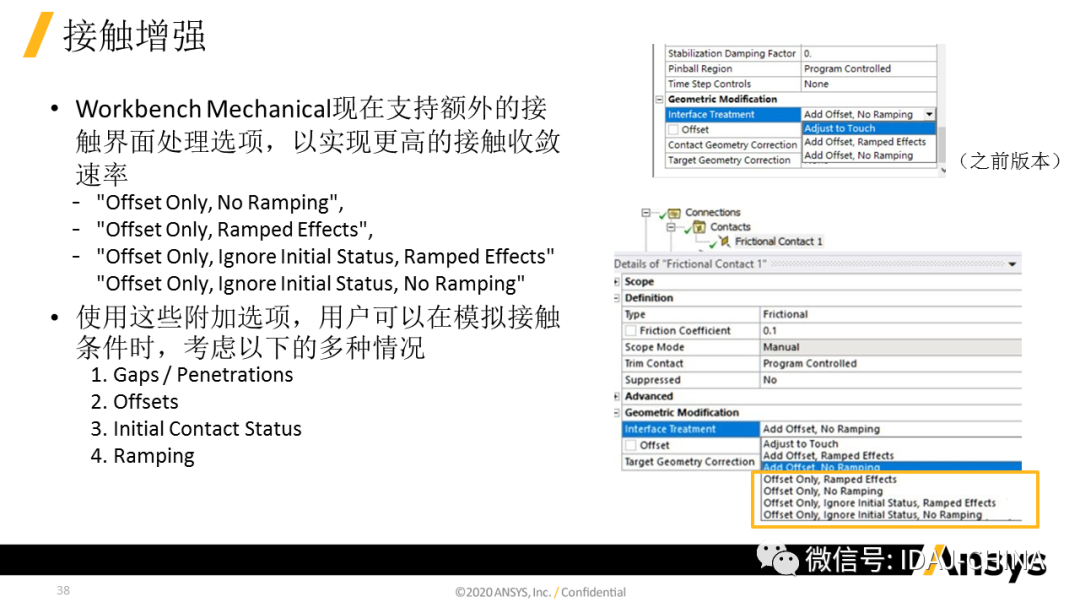Collapse Geometric Modification in Frictional Contact details
1080x608 pixels.
click(616, 413)
